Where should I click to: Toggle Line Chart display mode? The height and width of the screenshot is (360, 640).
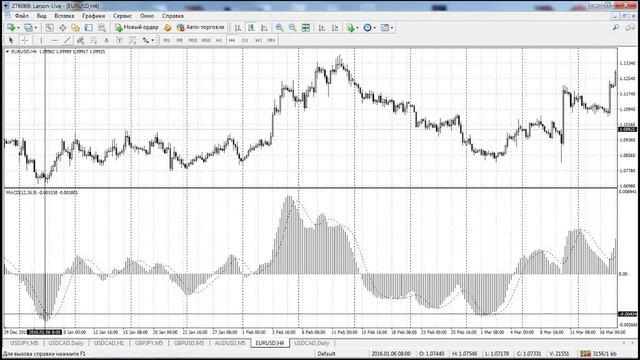coord(264,28)
